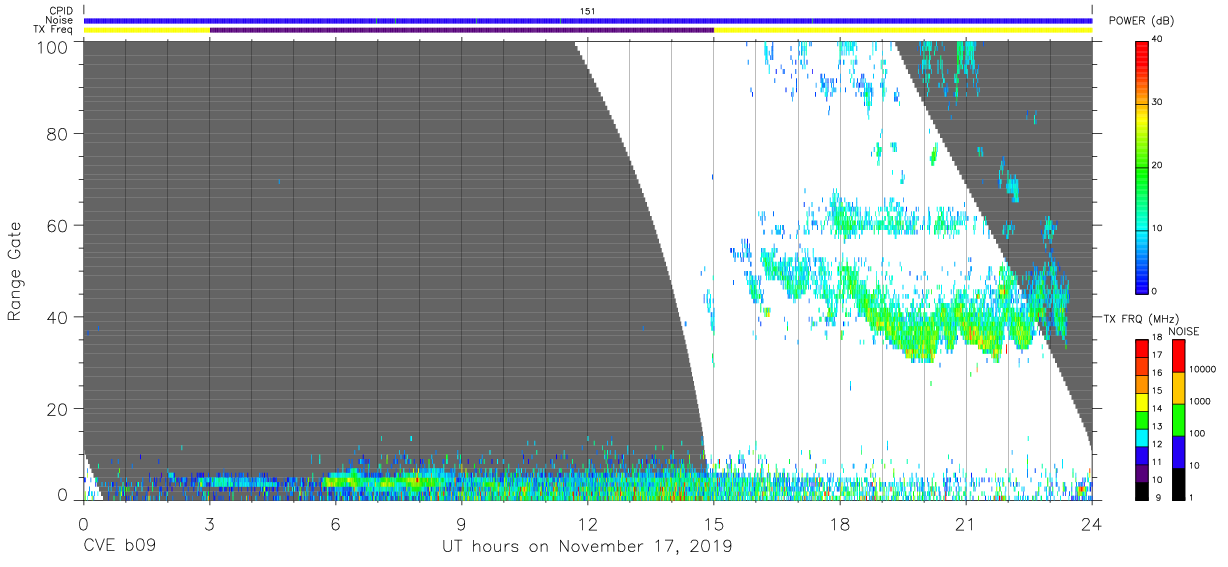1228x567 pixels.
Task: Click the power legend value 40
Action: [x=1157, y=39]
